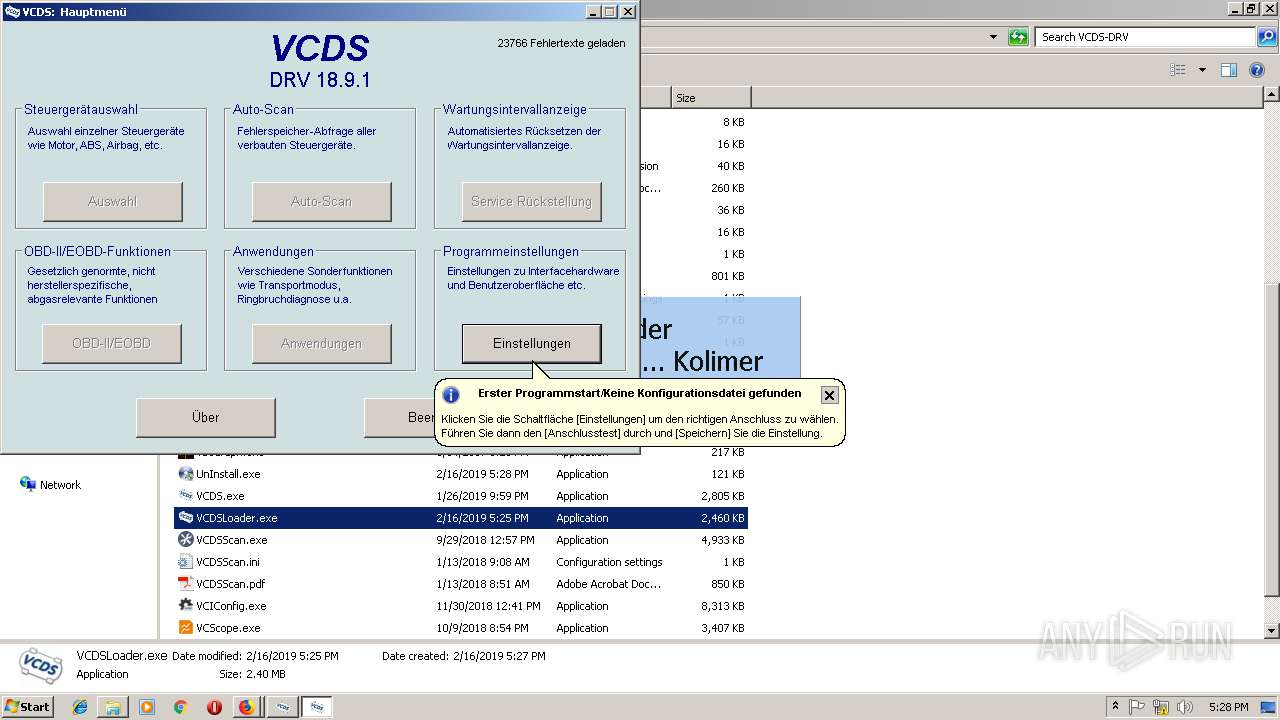
Task: Select the VCDS.exe file name
Action: pyautogui.click(x=220, y=496)
